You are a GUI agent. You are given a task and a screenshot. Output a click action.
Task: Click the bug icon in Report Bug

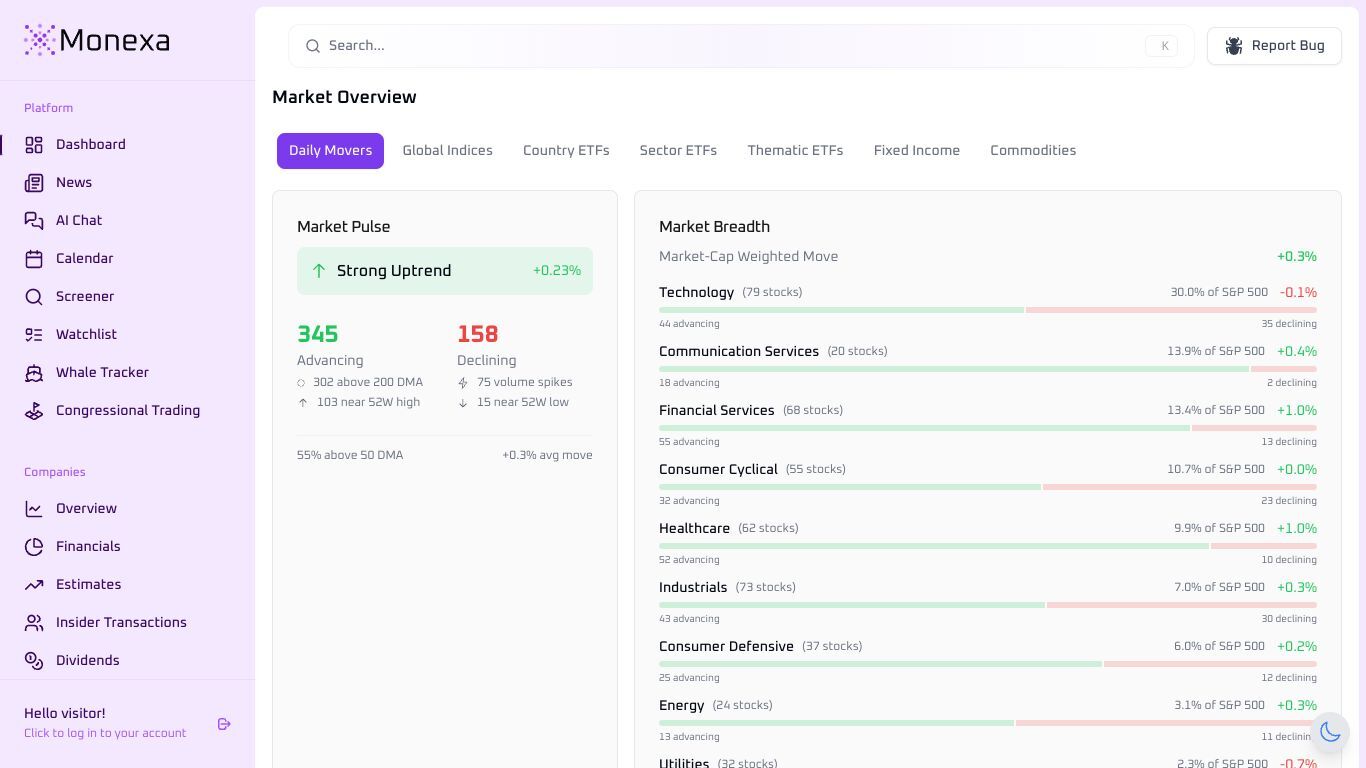[x=1234, y=46]
